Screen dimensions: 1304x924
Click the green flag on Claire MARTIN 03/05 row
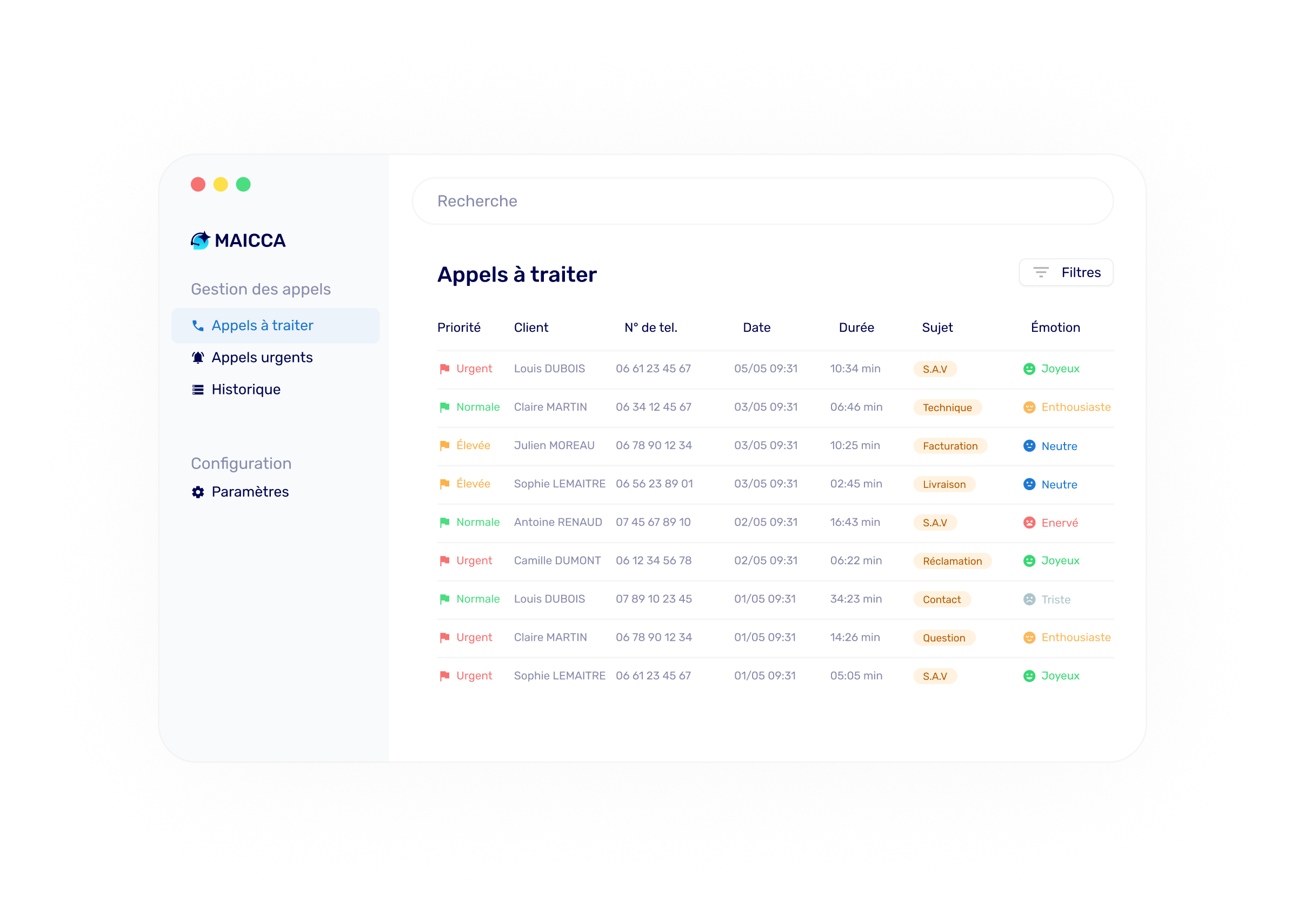coord(444,407)
